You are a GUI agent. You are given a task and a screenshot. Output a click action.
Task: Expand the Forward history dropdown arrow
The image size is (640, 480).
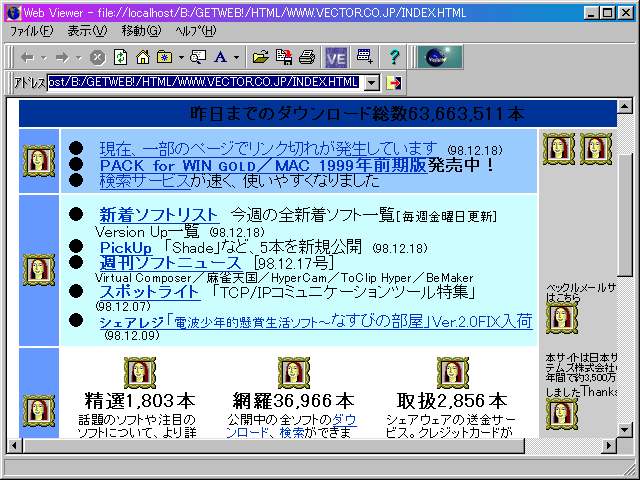click(x=79, y=58)
